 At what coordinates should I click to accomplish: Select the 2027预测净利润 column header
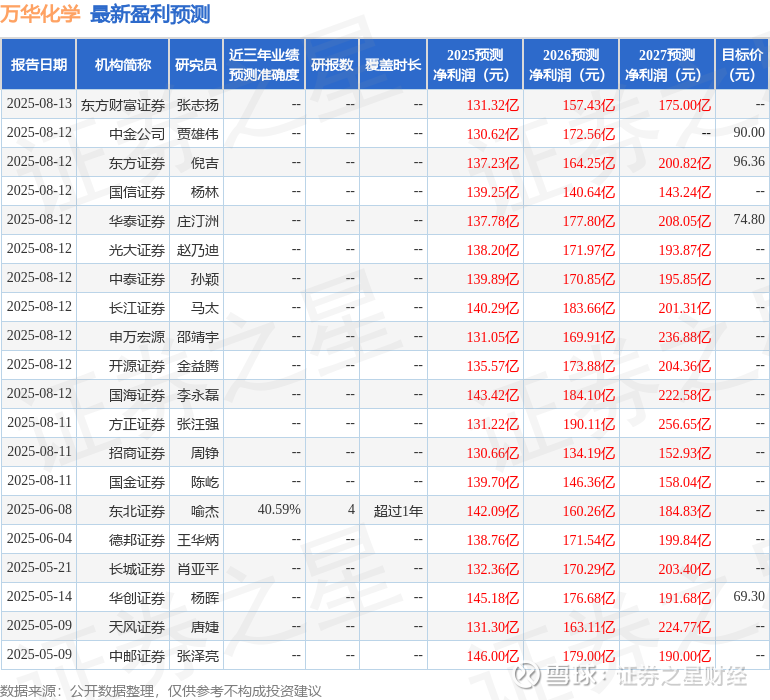coord(667,64)
